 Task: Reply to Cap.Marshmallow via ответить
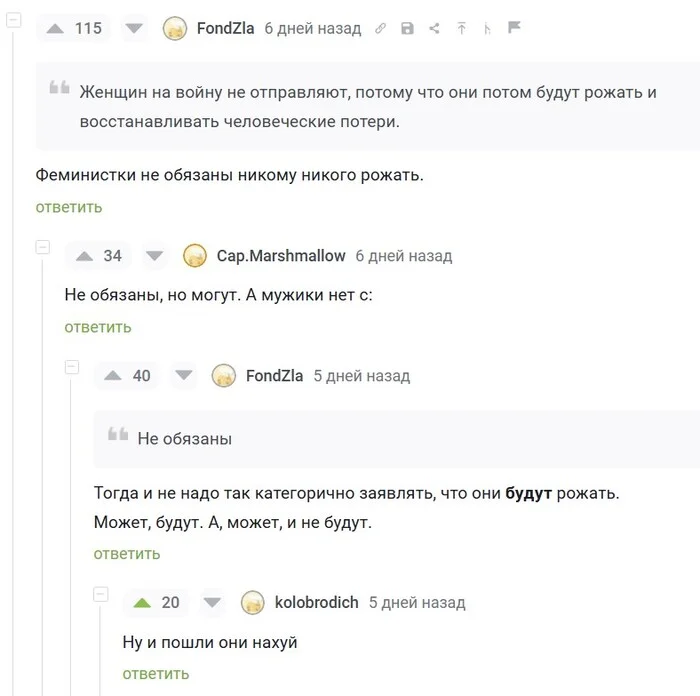pyautogui.click(x=98, y=327)
